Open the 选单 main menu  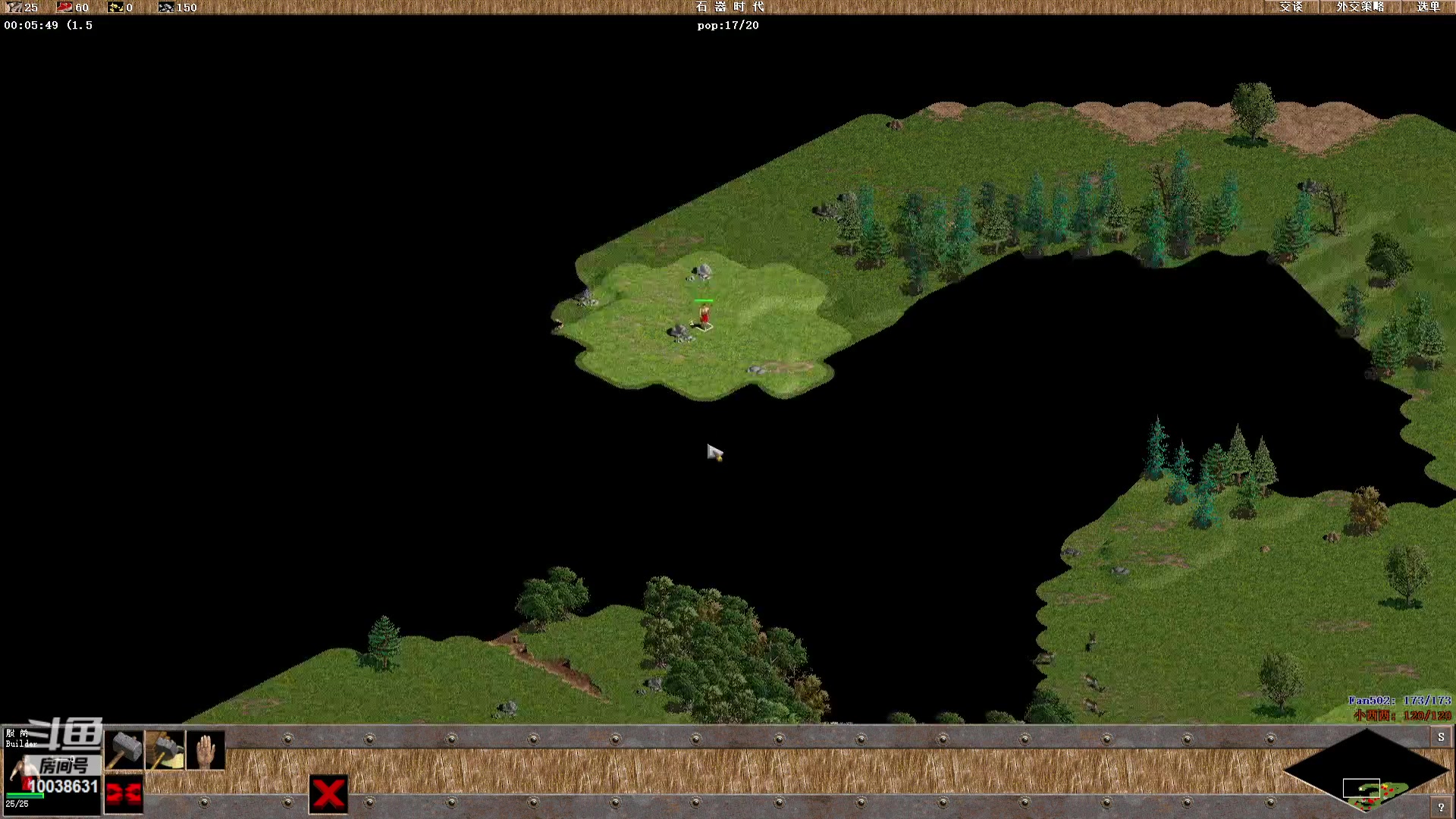(x=1428, y=7)
